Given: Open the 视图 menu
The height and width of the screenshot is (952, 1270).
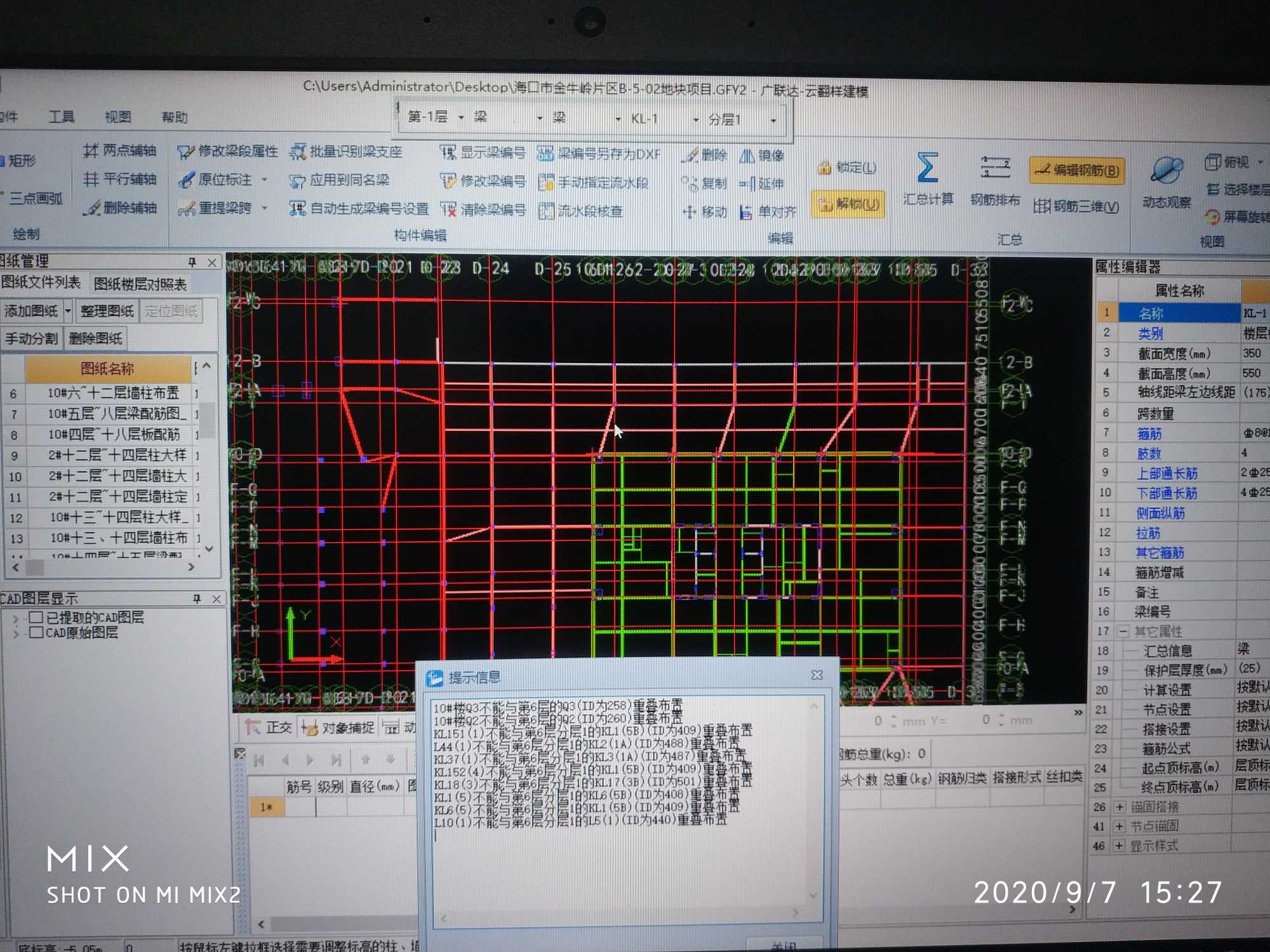Looking at the screenshot, I should [117, 117].
